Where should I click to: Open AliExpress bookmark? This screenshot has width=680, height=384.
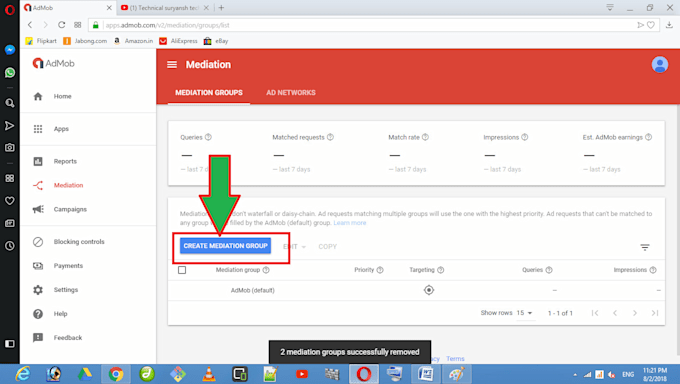point(178,41)
